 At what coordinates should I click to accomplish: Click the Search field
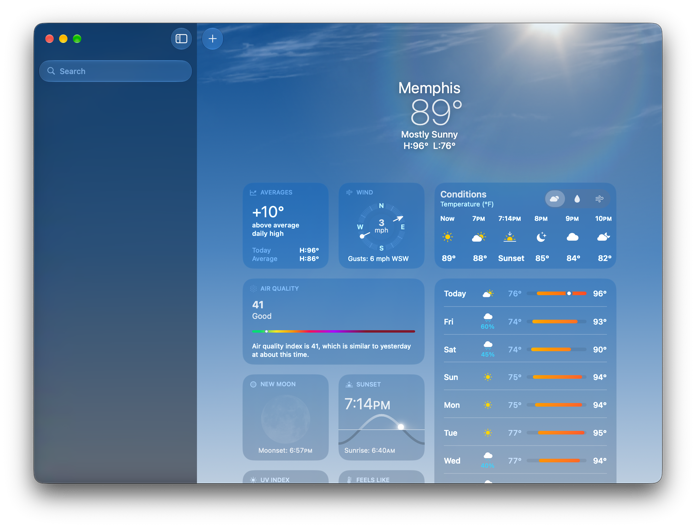115,71
